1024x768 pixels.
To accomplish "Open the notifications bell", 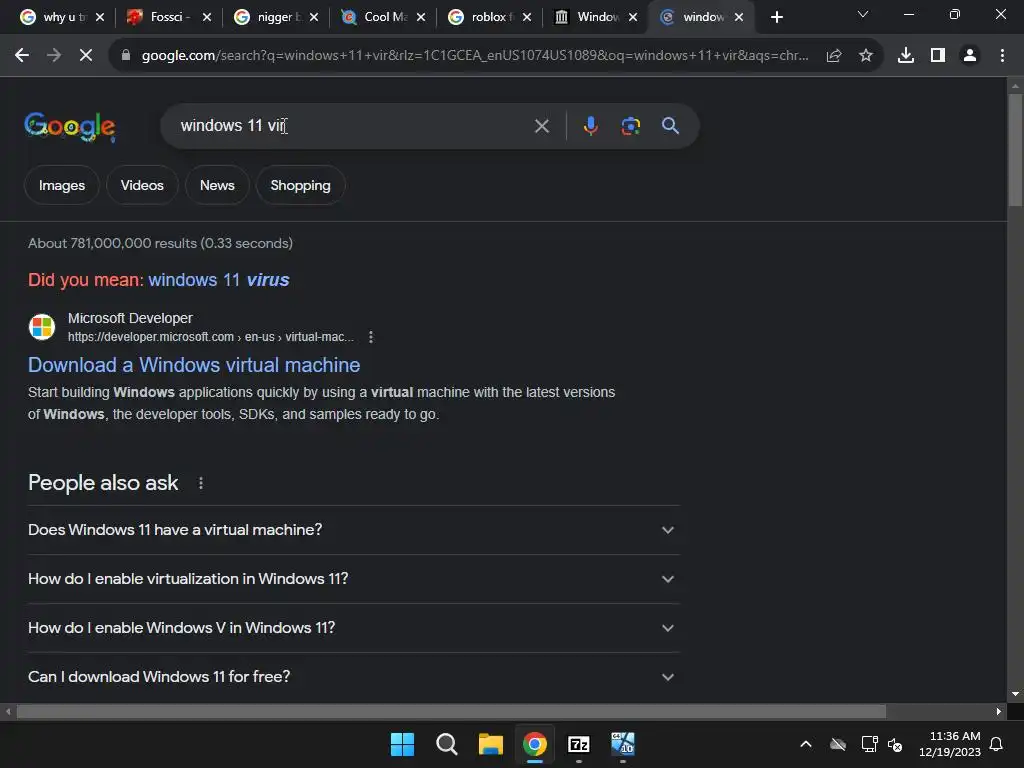I will click(x=997, y=744).
